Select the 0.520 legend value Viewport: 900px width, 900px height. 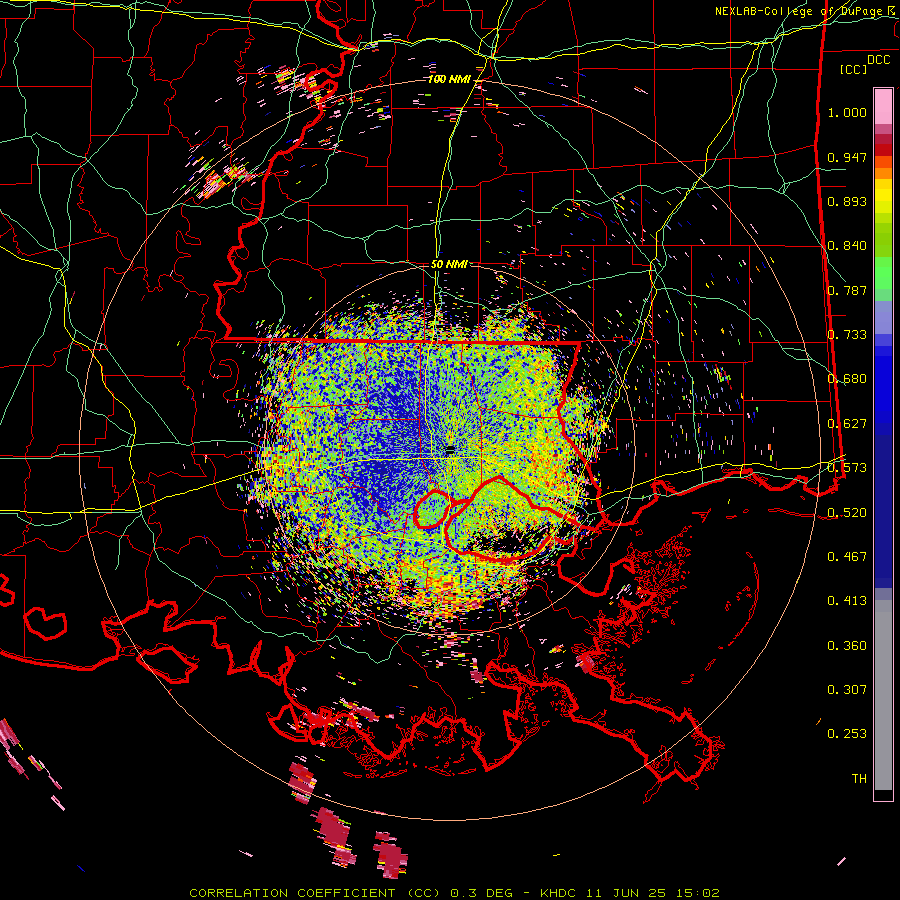click(847, 512)
